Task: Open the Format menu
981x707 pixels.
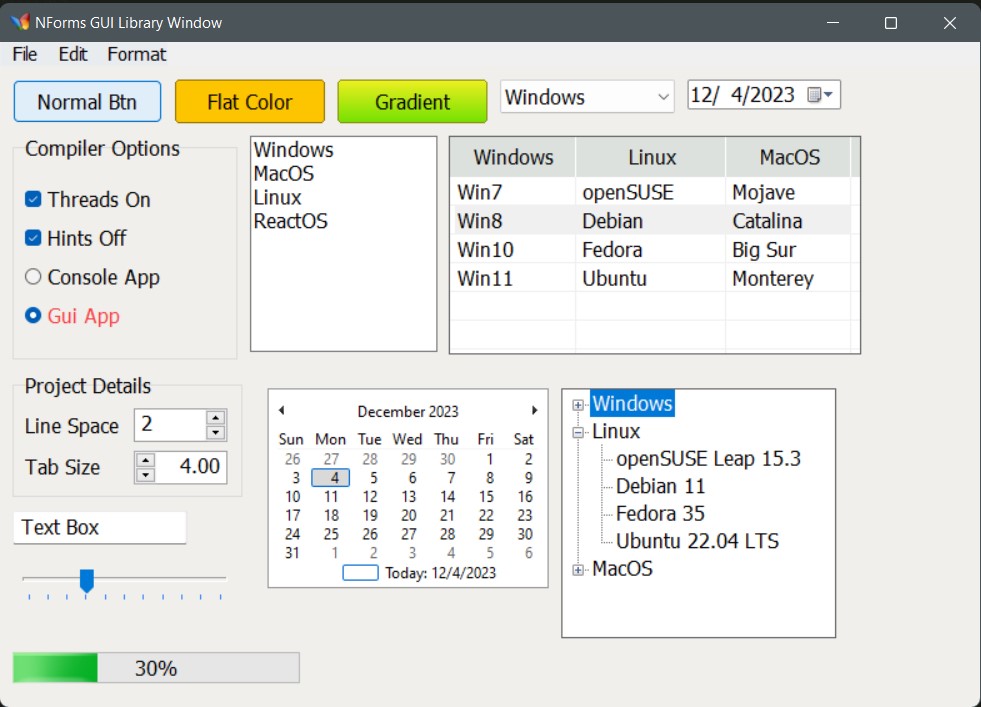Action: (x=136, y=54)
